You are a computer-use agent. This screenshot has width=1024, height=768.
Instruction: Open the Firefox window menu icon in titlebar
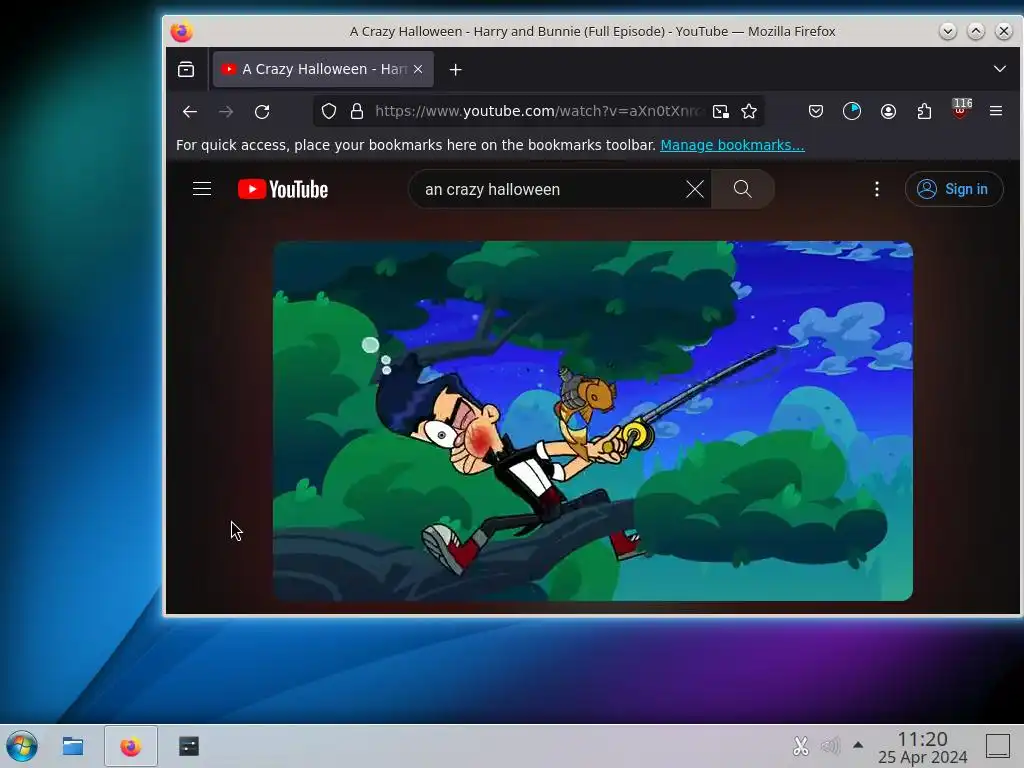click(x=182, y=31)
